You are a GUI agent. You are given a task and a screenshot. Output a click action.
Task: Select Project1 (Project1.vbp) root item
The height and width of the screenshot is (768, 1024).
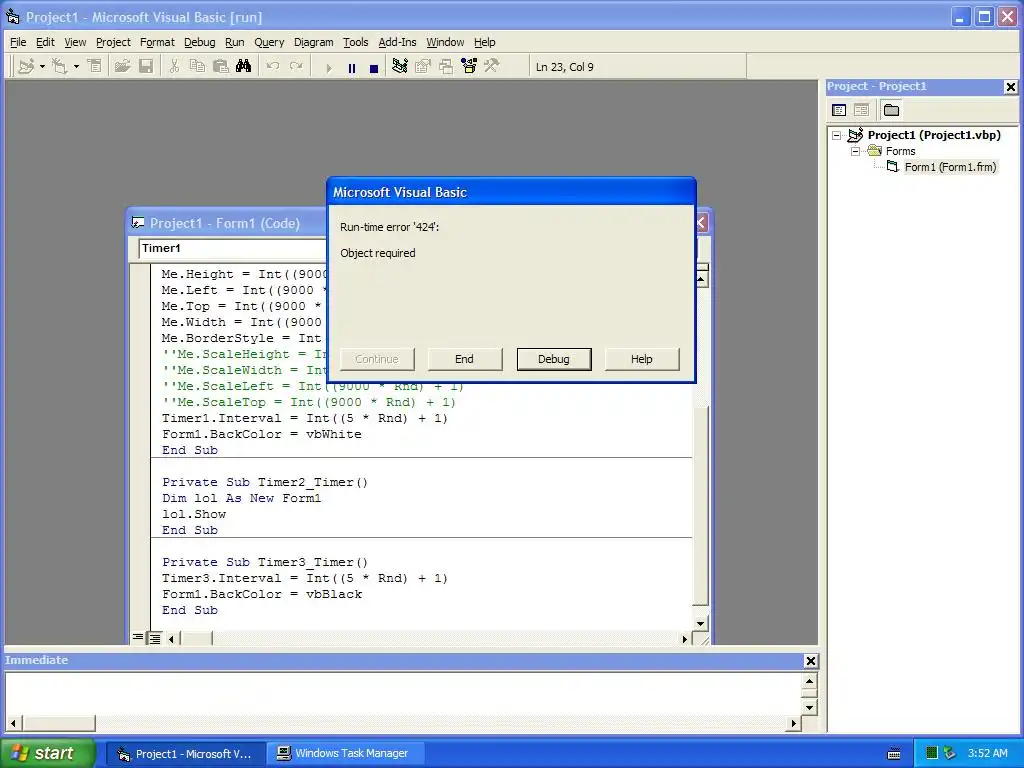(934, 135)
